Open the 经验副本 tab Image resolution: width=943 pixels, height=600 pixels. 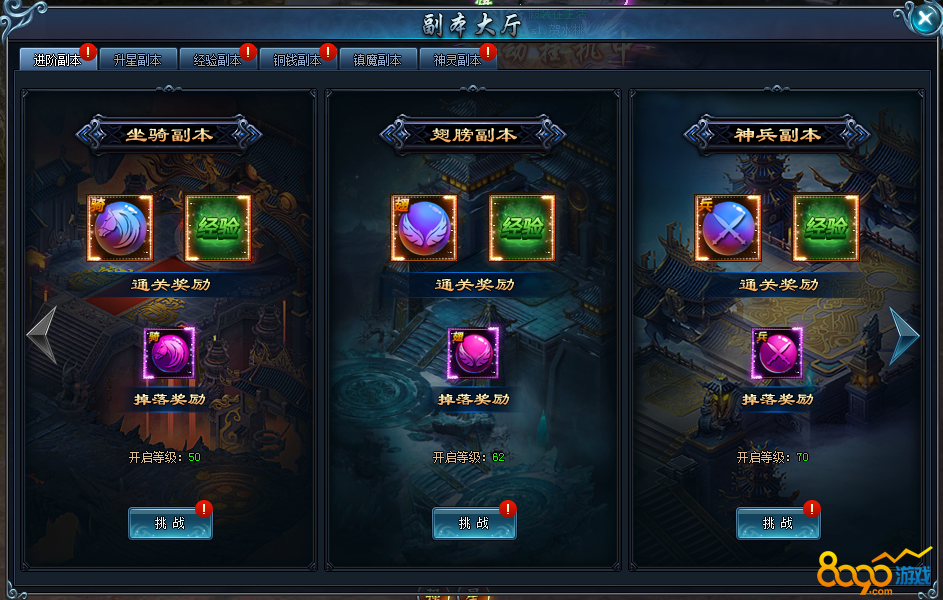tap(218, 60)
